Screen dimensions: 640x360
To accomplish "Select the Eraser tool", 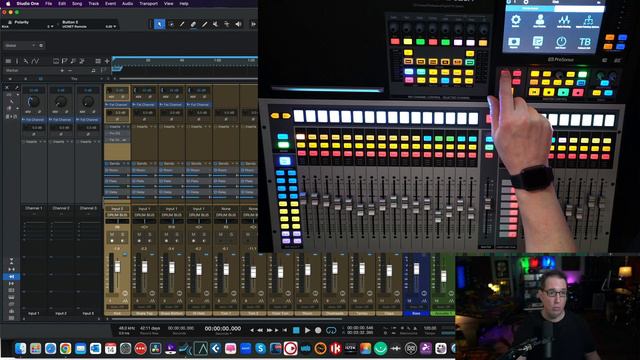I will pyautogui.click(x=193, y=24).
